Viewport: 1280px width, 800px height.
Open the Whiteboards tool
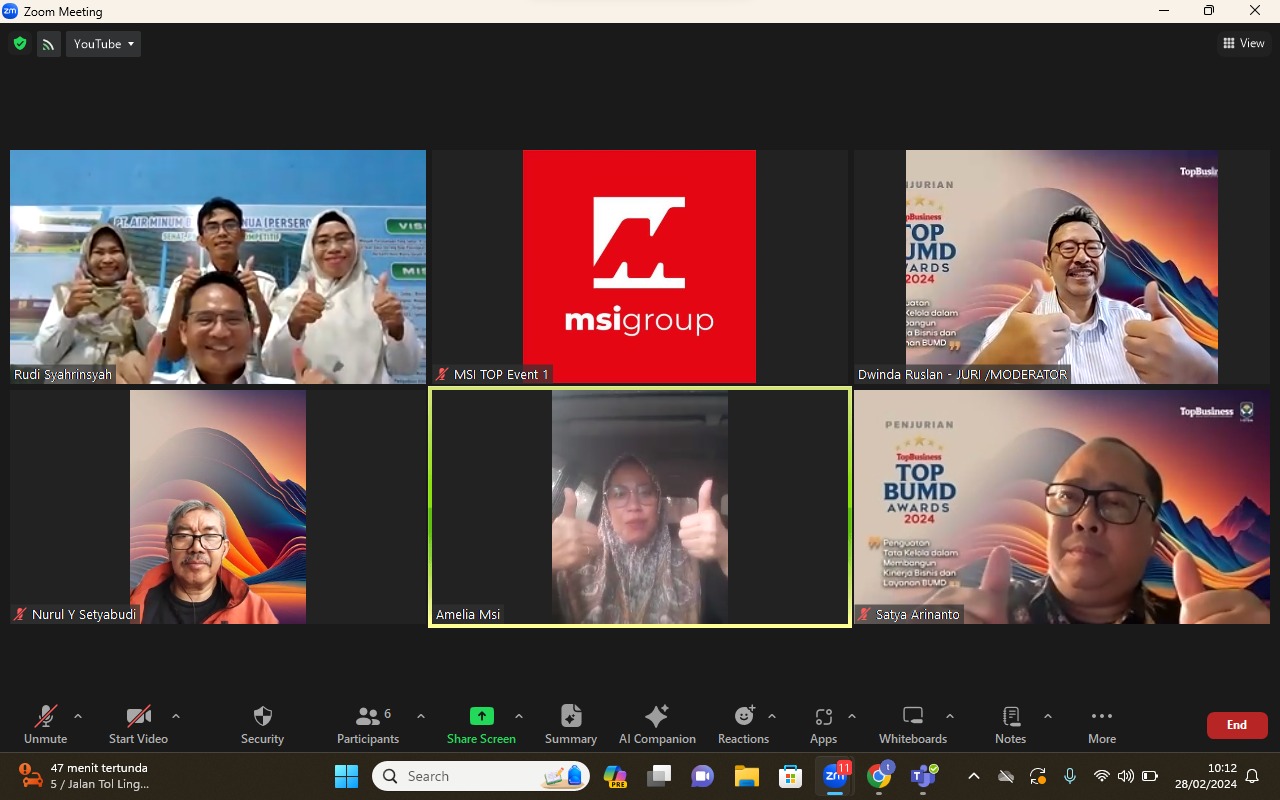click(913, 725)
